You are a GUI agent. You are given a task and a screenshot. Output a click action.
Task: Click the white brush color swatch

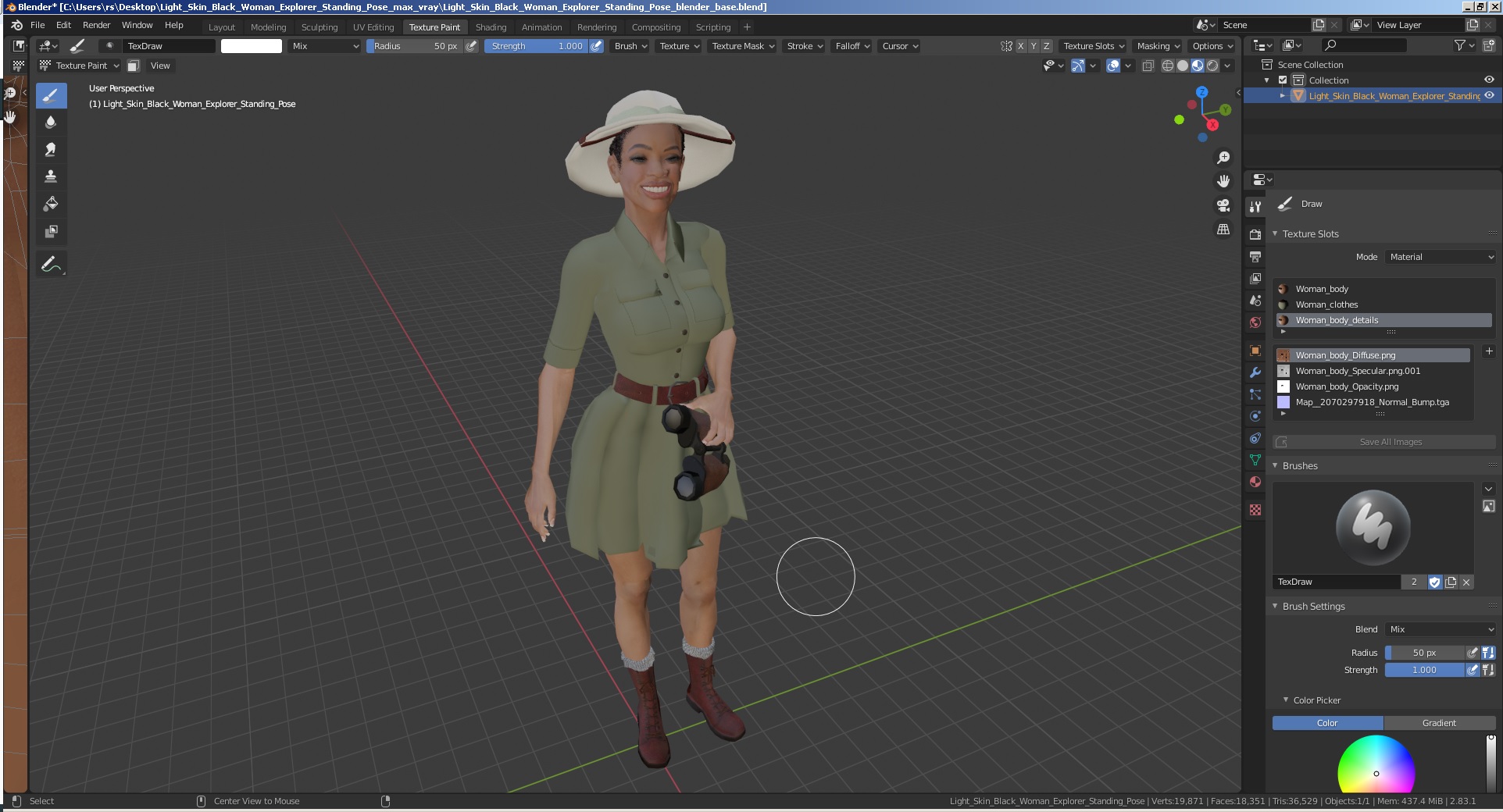pyautogui.click(x=252, y=46)
